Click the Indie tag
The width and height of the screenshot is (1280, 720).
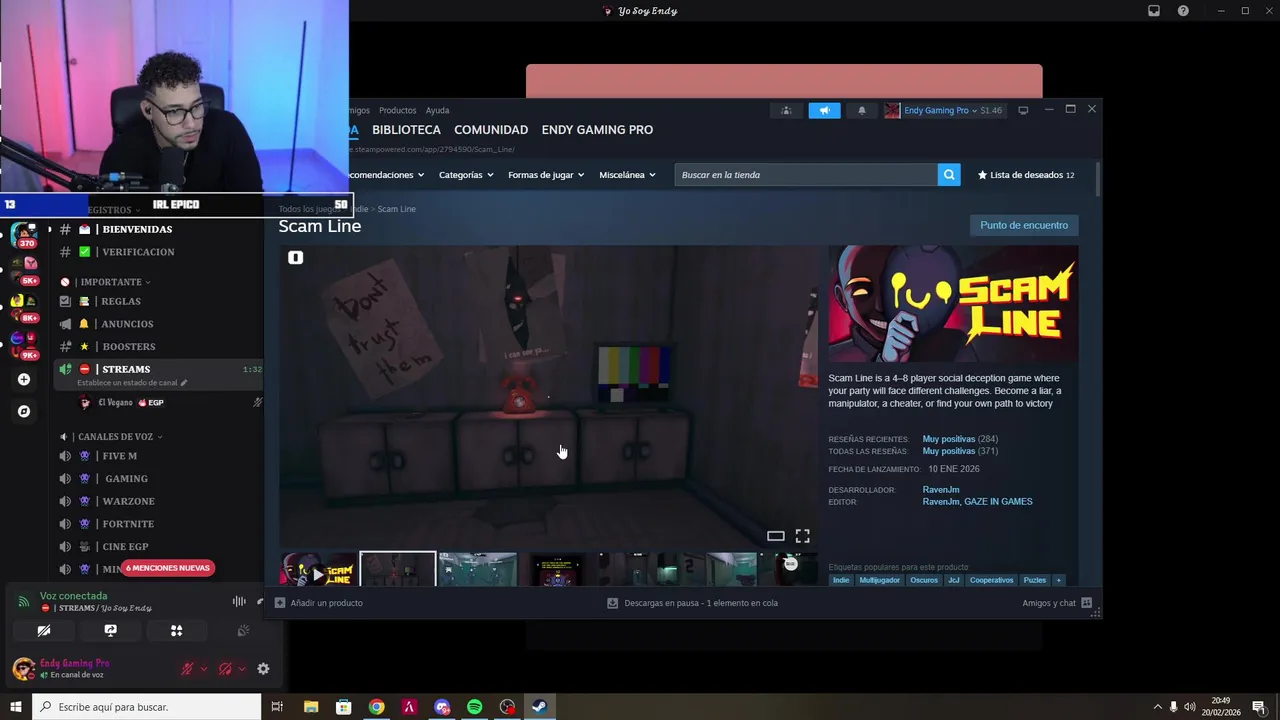point(841,580)
